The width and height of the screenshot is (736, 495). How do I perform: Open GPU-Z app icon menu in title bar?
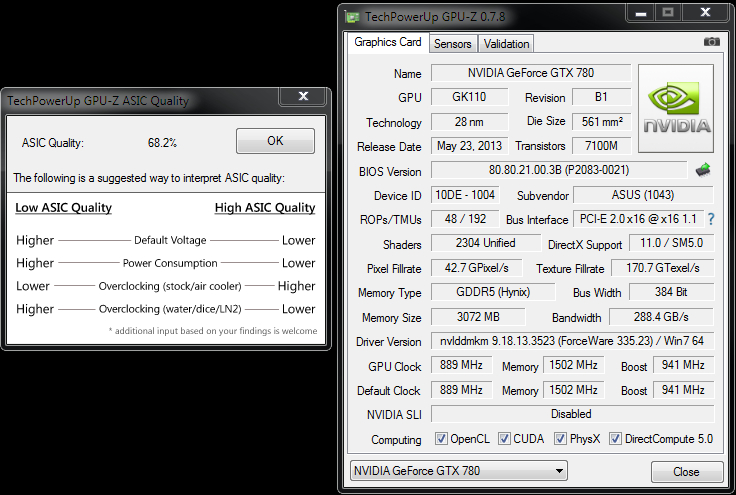[352, 17]
